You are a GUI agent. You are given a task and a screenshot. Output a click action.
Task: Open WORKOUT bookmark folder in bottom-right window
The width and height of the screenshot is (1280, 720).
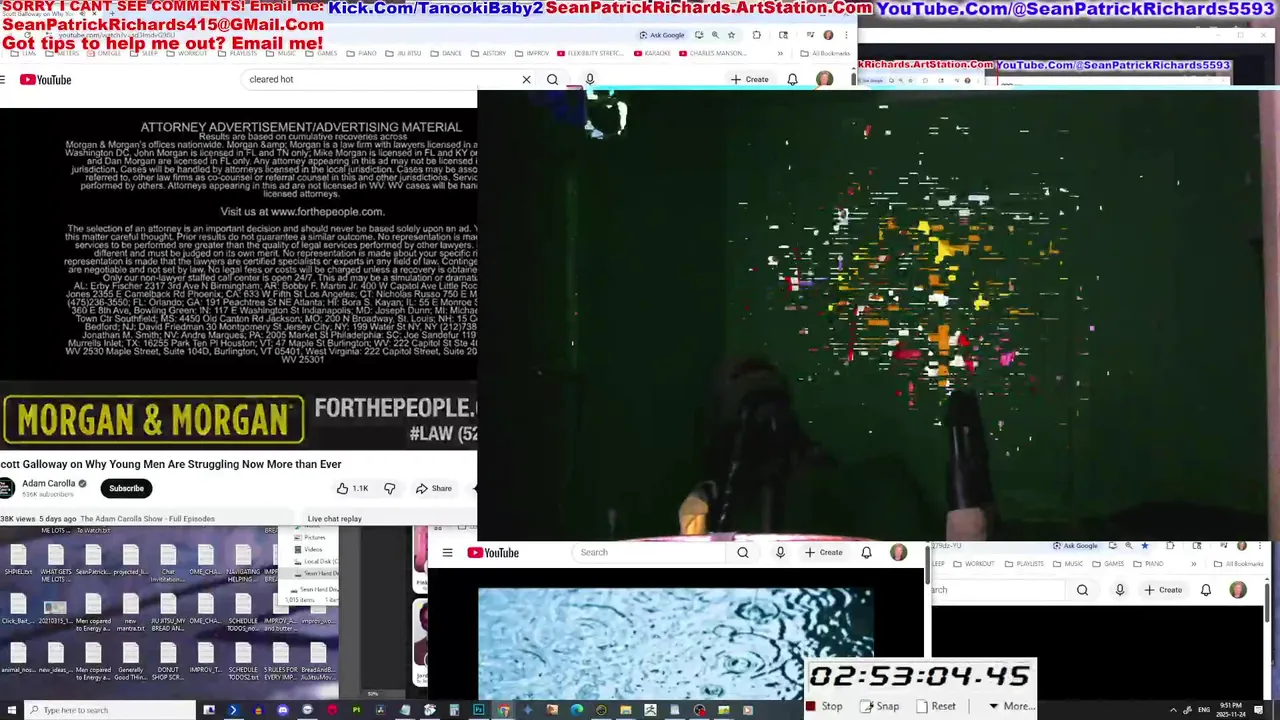click(975, 563)
